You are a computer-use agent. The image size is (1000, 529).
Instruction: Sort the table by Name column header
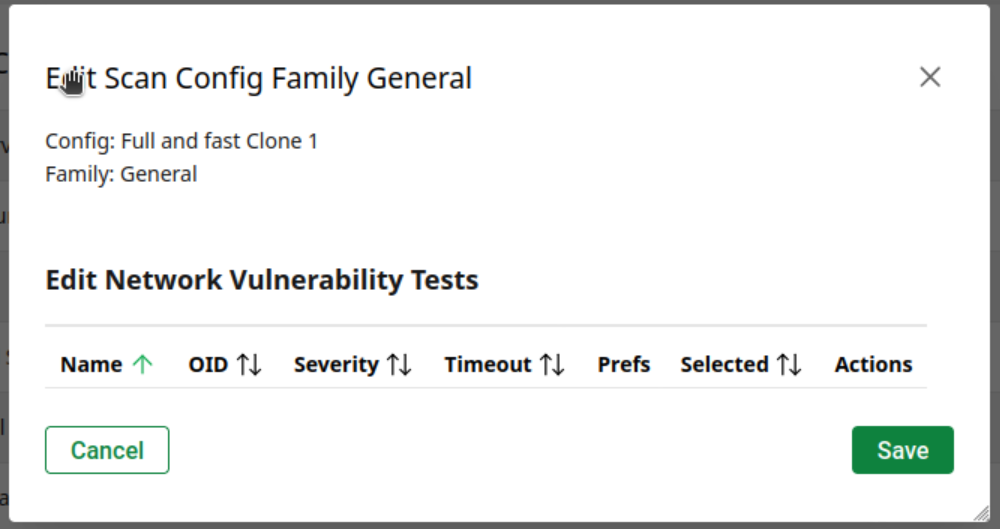click(x=91, y=365)
